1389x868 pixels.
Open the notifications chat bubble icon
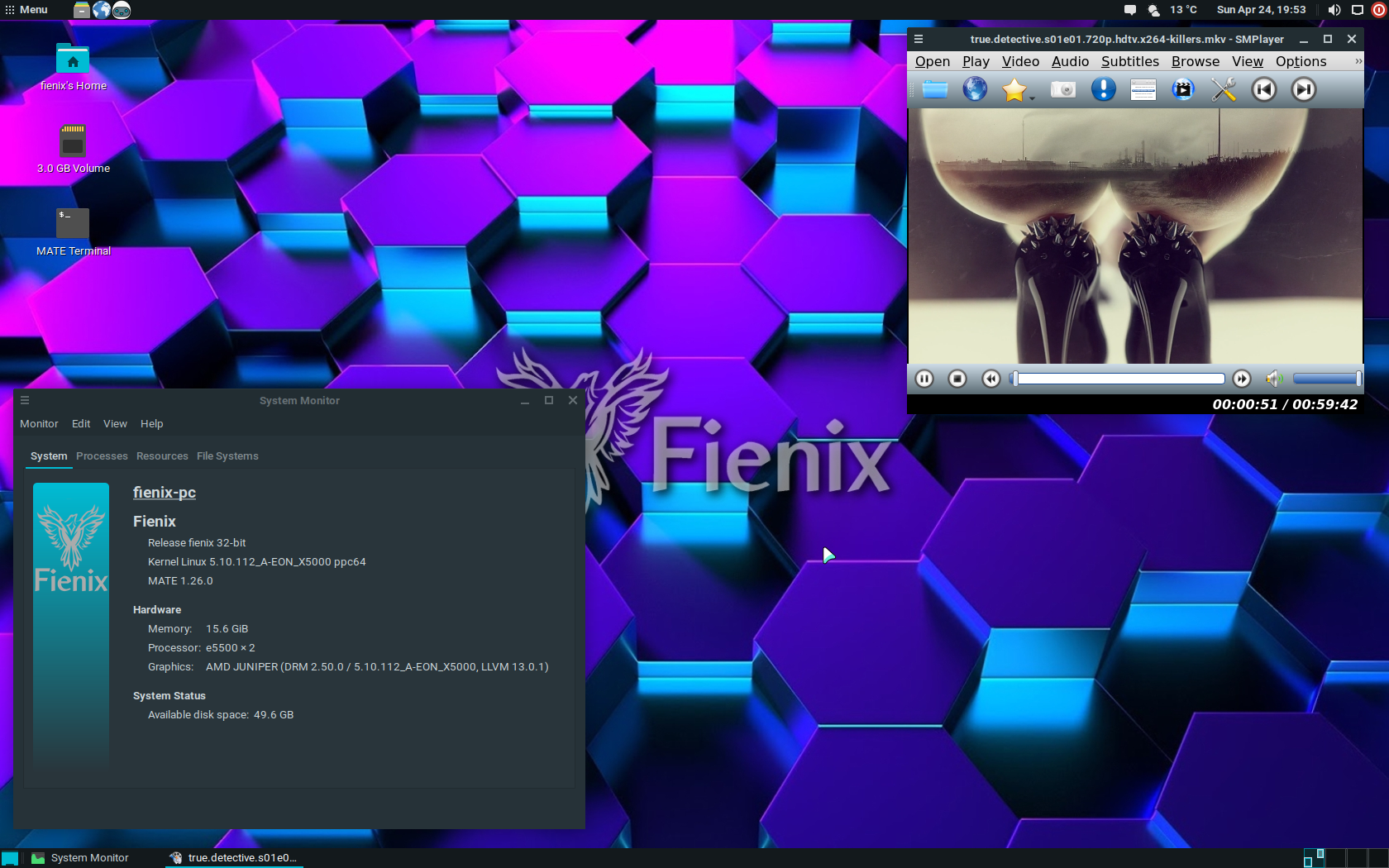[1130, 10]
